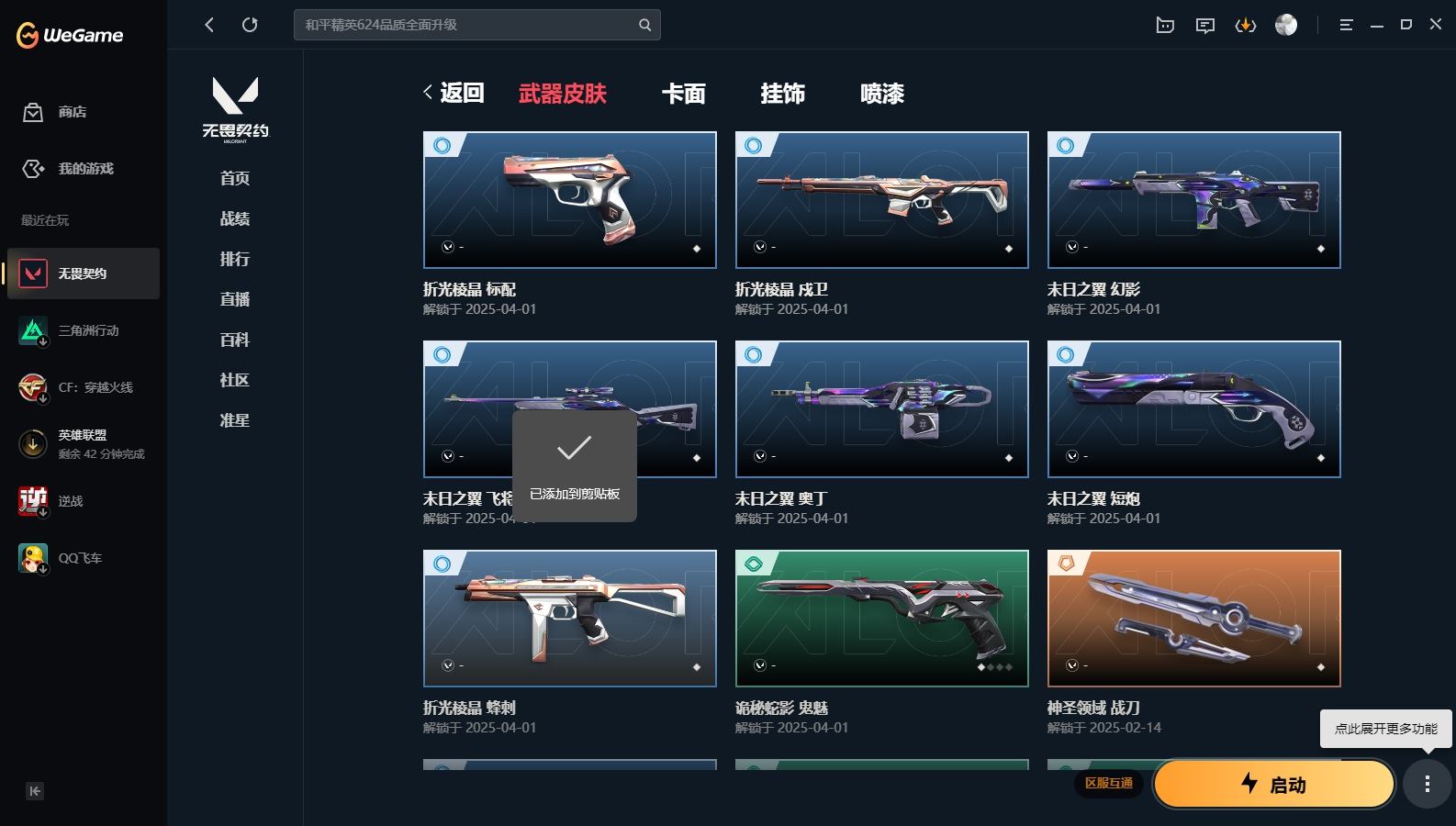The image size is (1456, 826).
Task: Select the 三角洲行动 game icon
Action: point(33,330)
